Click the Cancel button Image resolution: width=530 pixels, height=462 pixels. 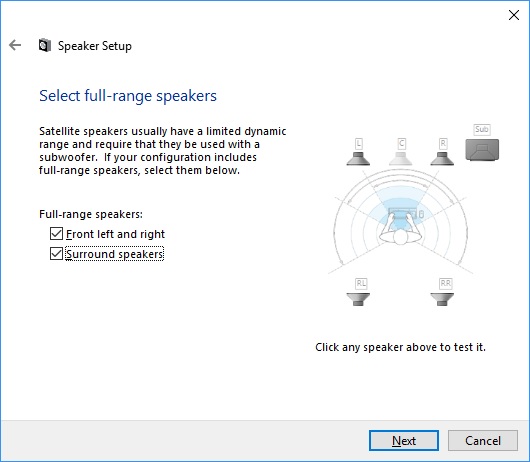pyautogui.click(x=483, y=440)
